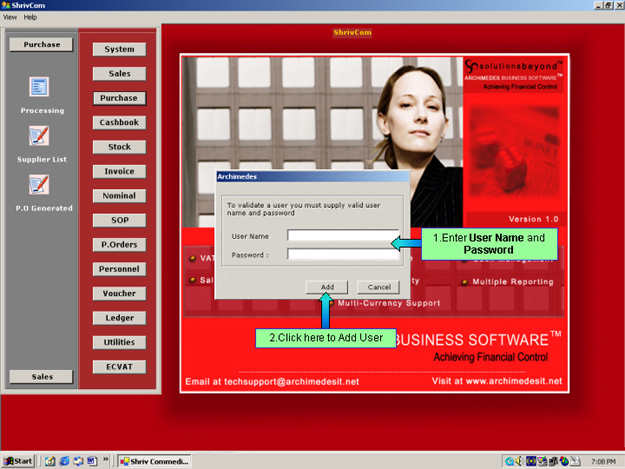Screen dimensions: 625x469
Task: Click the Shriv Commedi... taskbar button
Action: click(x=155, y=461)
